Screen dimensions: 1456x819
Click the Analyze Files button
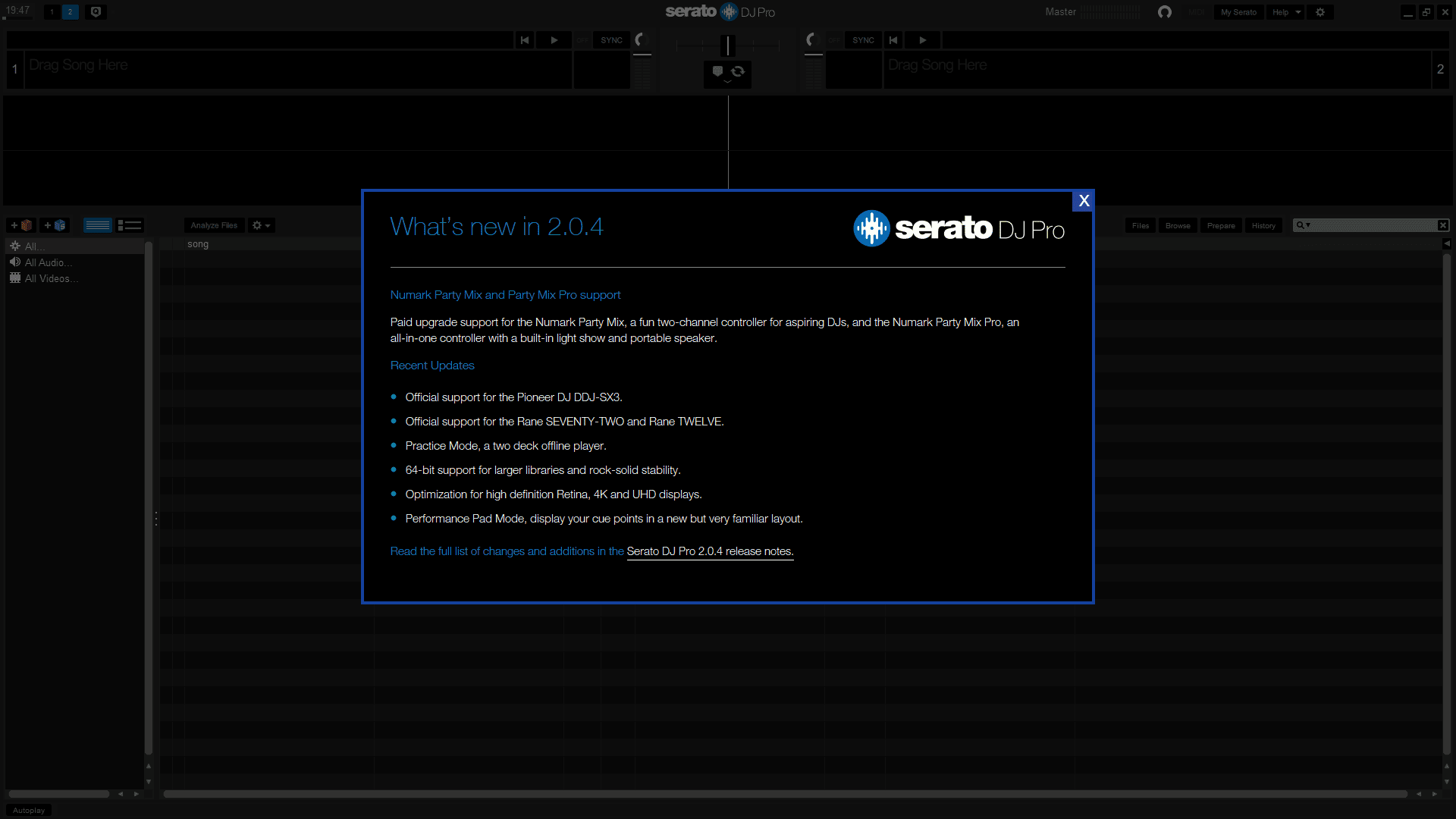tap(214, 225)
